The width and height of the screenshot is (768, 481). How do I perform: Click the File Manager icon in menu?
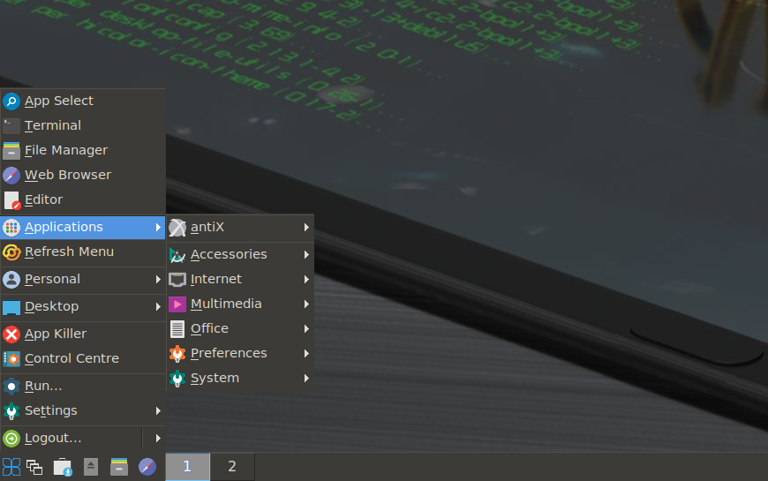11,150
